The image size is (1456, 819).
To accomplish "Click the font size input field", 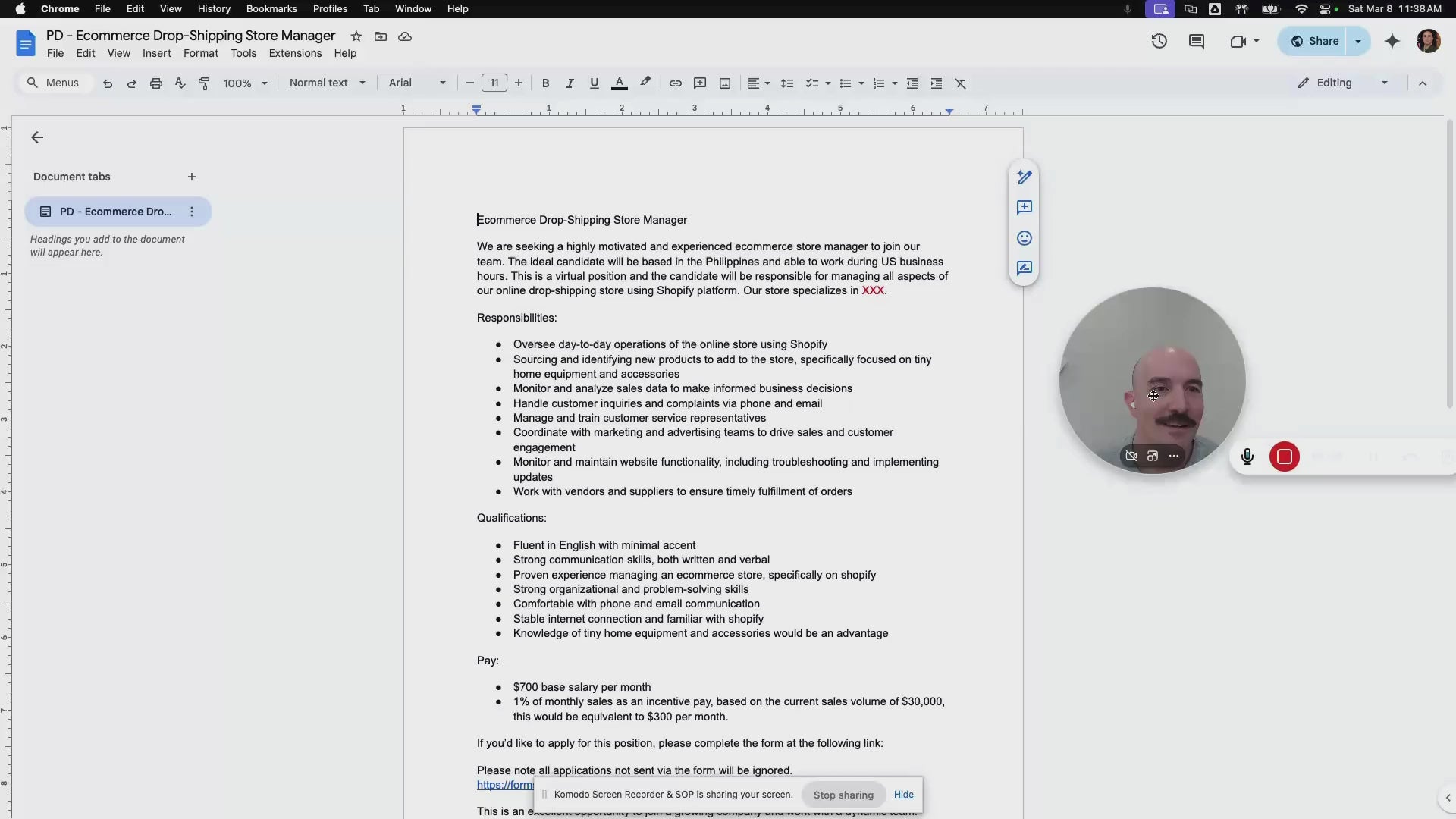I will tap(494, 83).
